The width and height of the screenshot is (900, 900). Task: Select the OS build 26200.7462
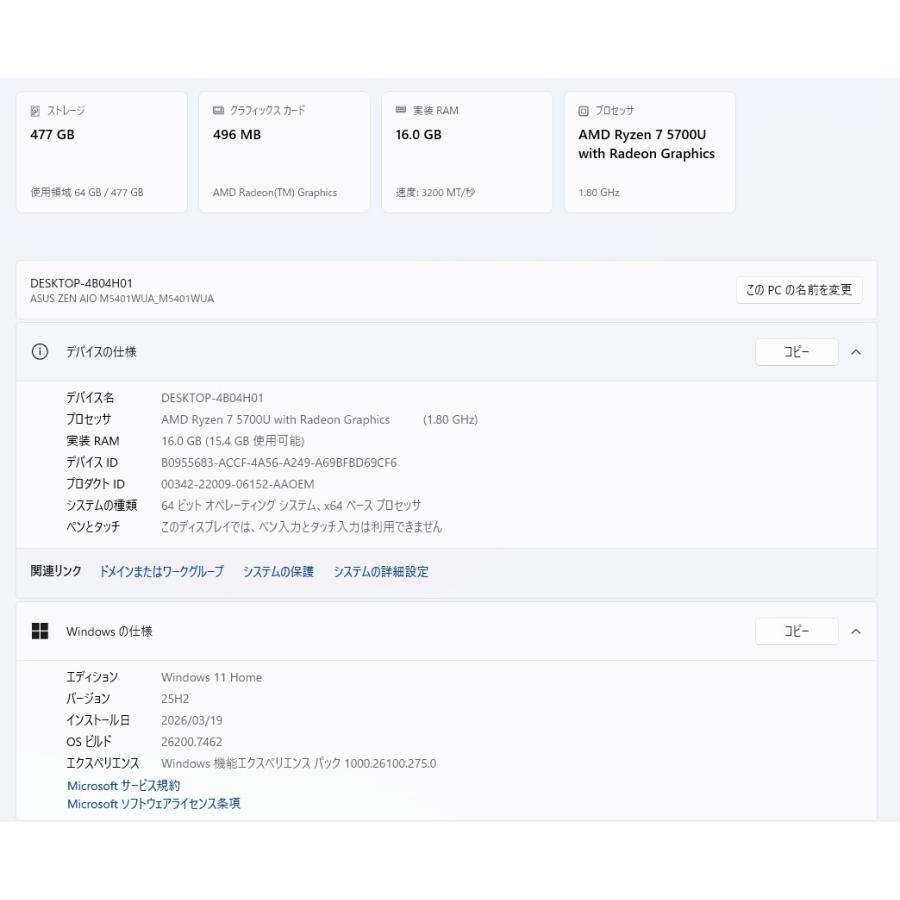click(x=192, y=742)
